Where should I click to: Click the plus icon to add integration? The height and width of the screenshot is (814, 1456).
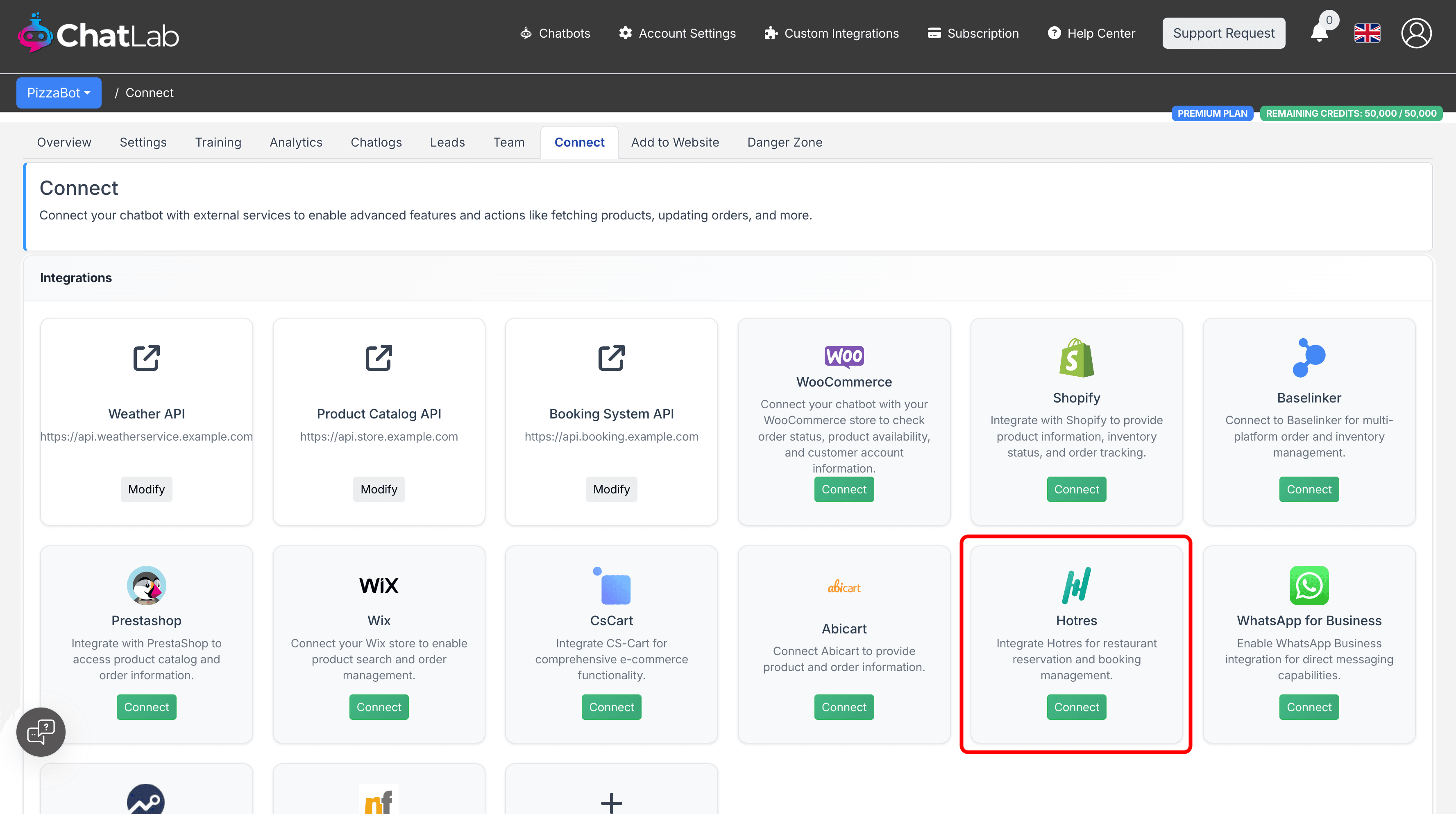tap(611, 802)
